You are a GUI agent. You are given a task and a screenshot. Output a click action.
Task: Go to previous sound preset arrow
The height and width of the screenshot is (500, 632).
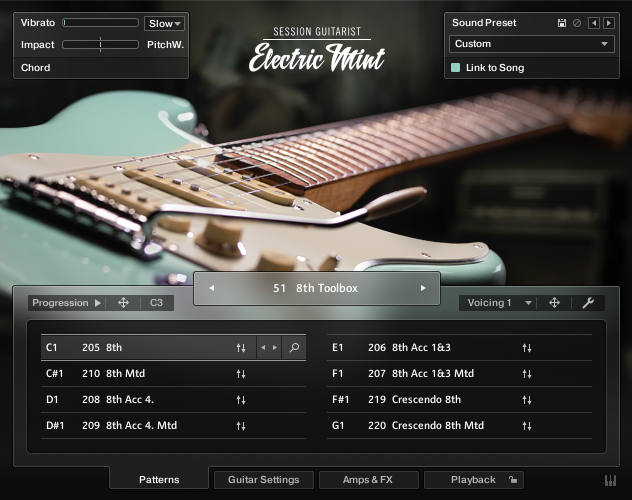click(x=595, y=23)
